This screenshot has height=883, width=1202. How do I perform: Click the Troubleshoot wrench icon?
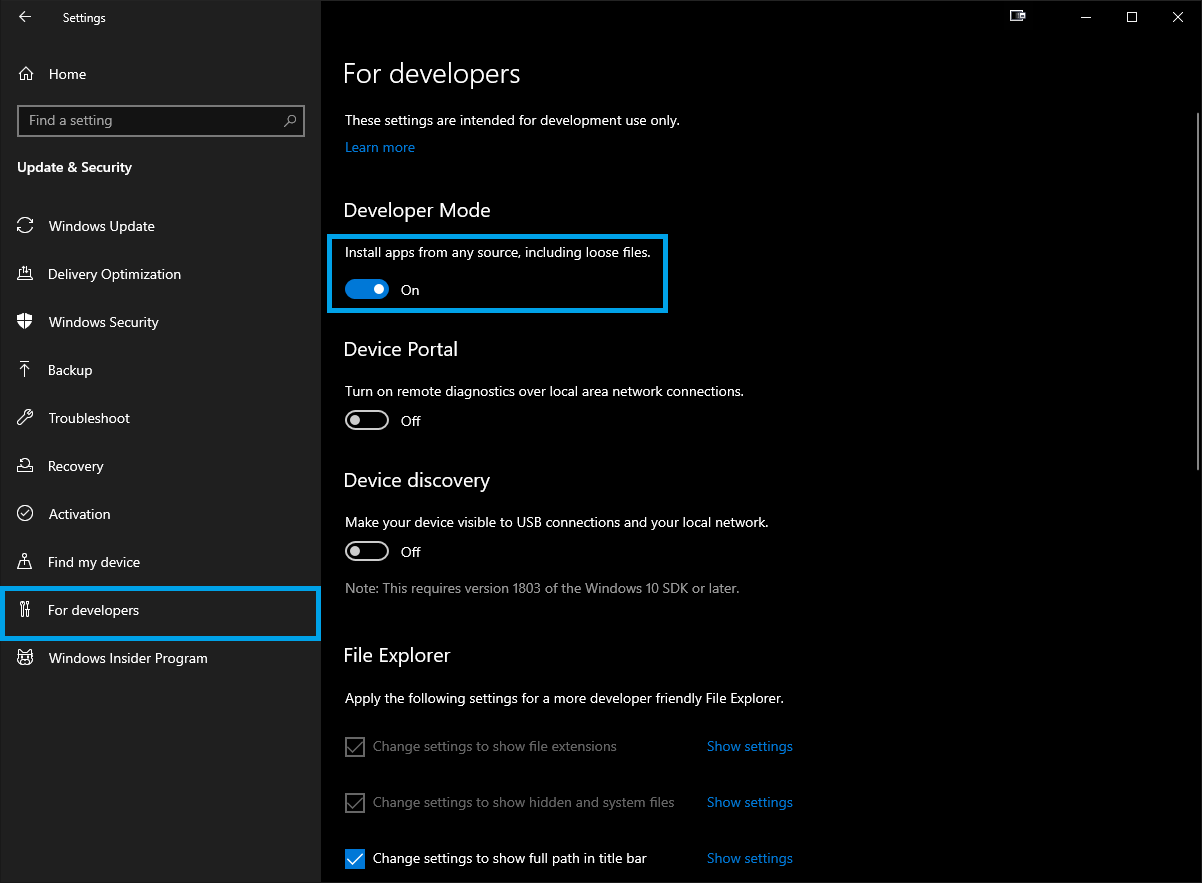click(26, 418)
